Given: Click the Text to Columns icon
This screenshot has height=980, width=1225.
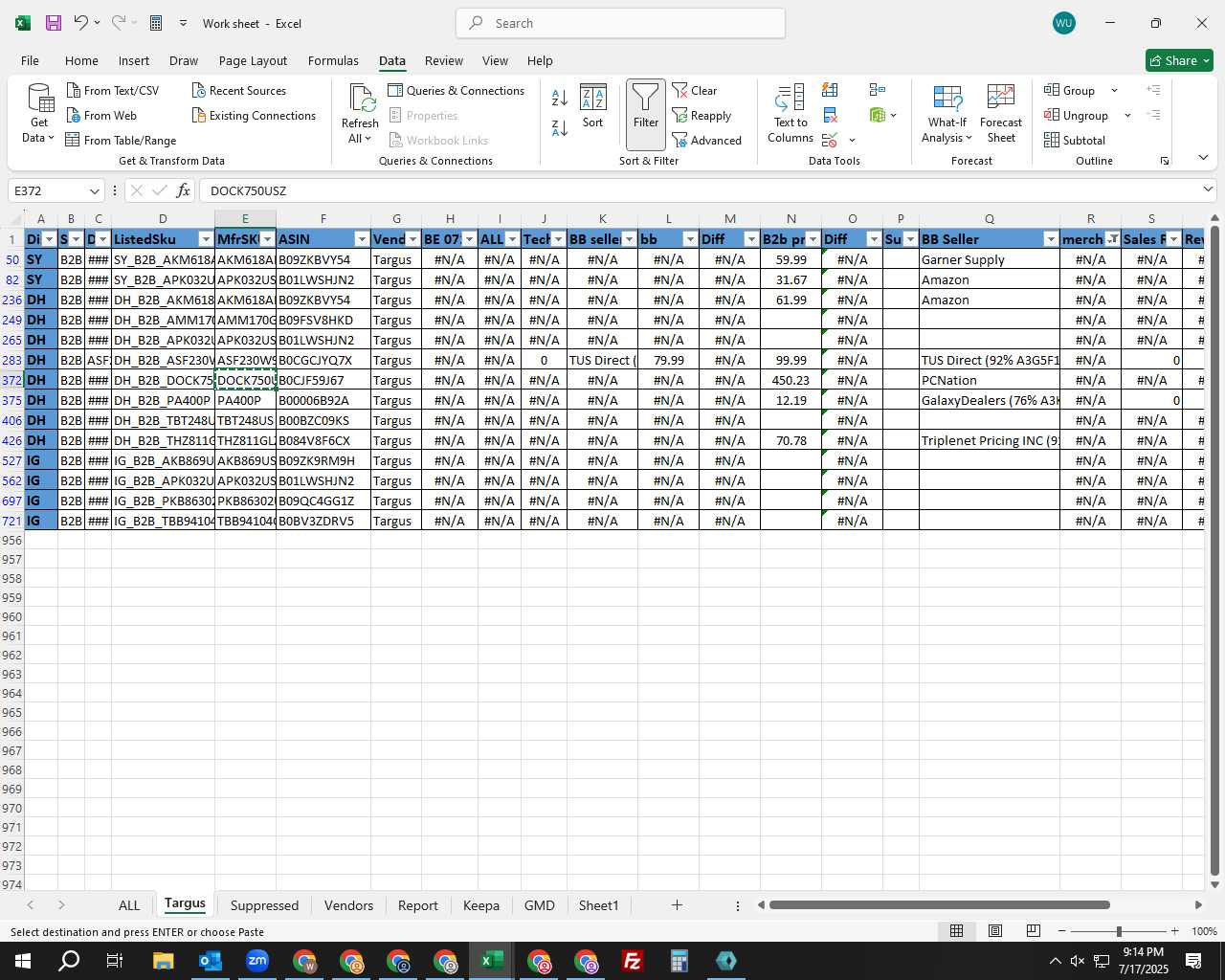Looking at the screenshot, I should point(791,114).
